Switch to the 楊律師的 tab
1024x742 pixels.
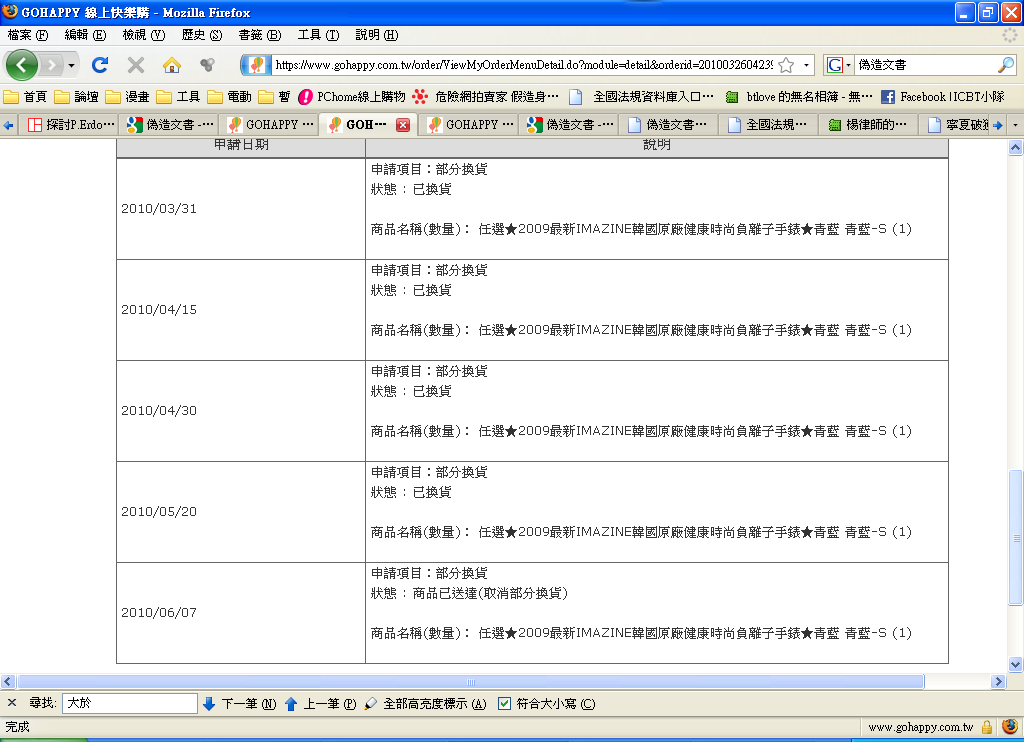pyautogui.click(x=866, y=125)
